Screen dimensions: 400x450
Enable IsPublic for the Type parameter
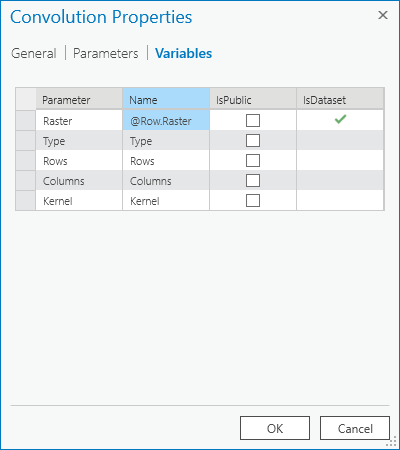pyautogui.click(x=253, y=140)
